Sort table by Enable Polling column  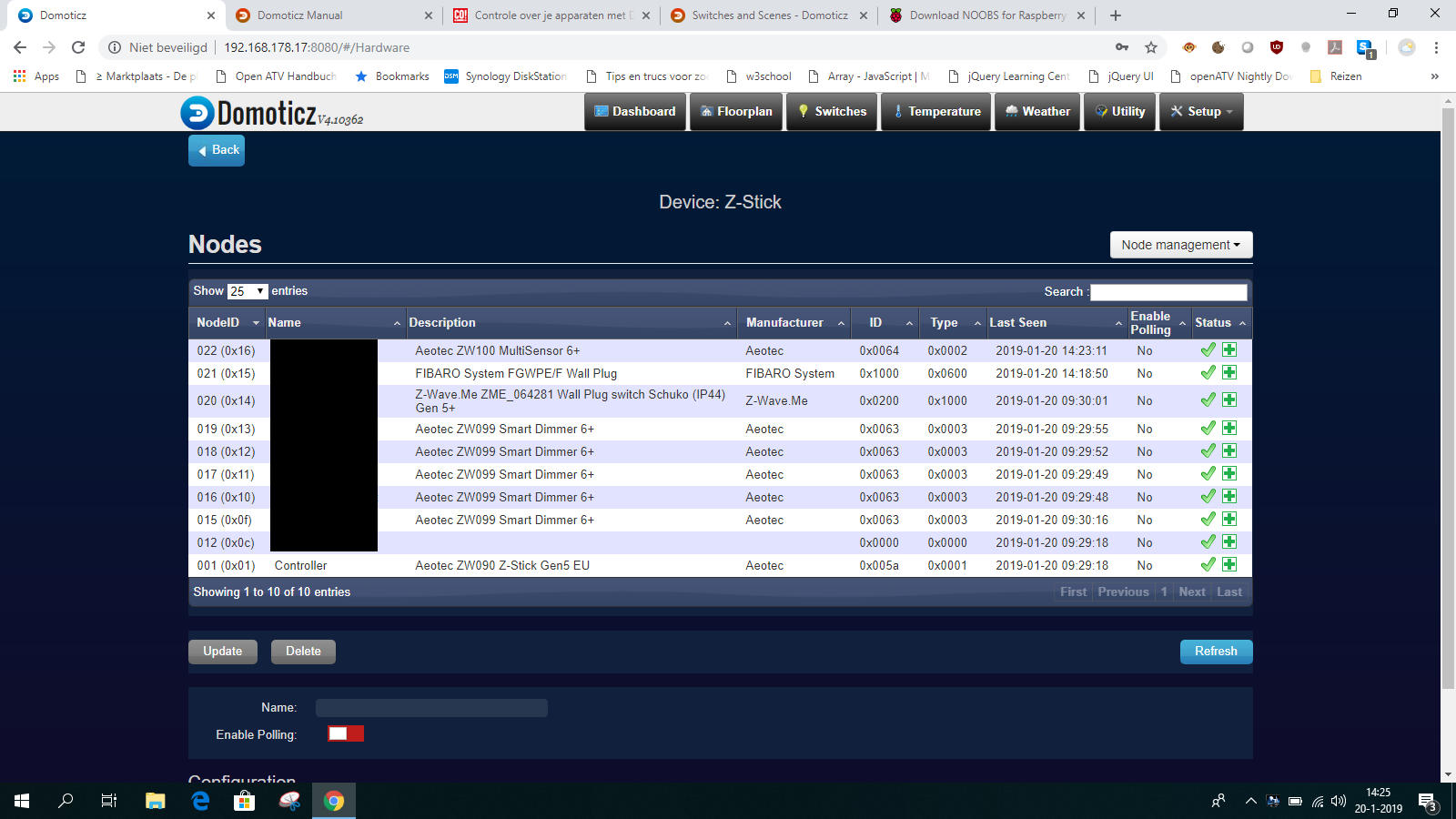pyautogui.click(x=1158, y=323)
